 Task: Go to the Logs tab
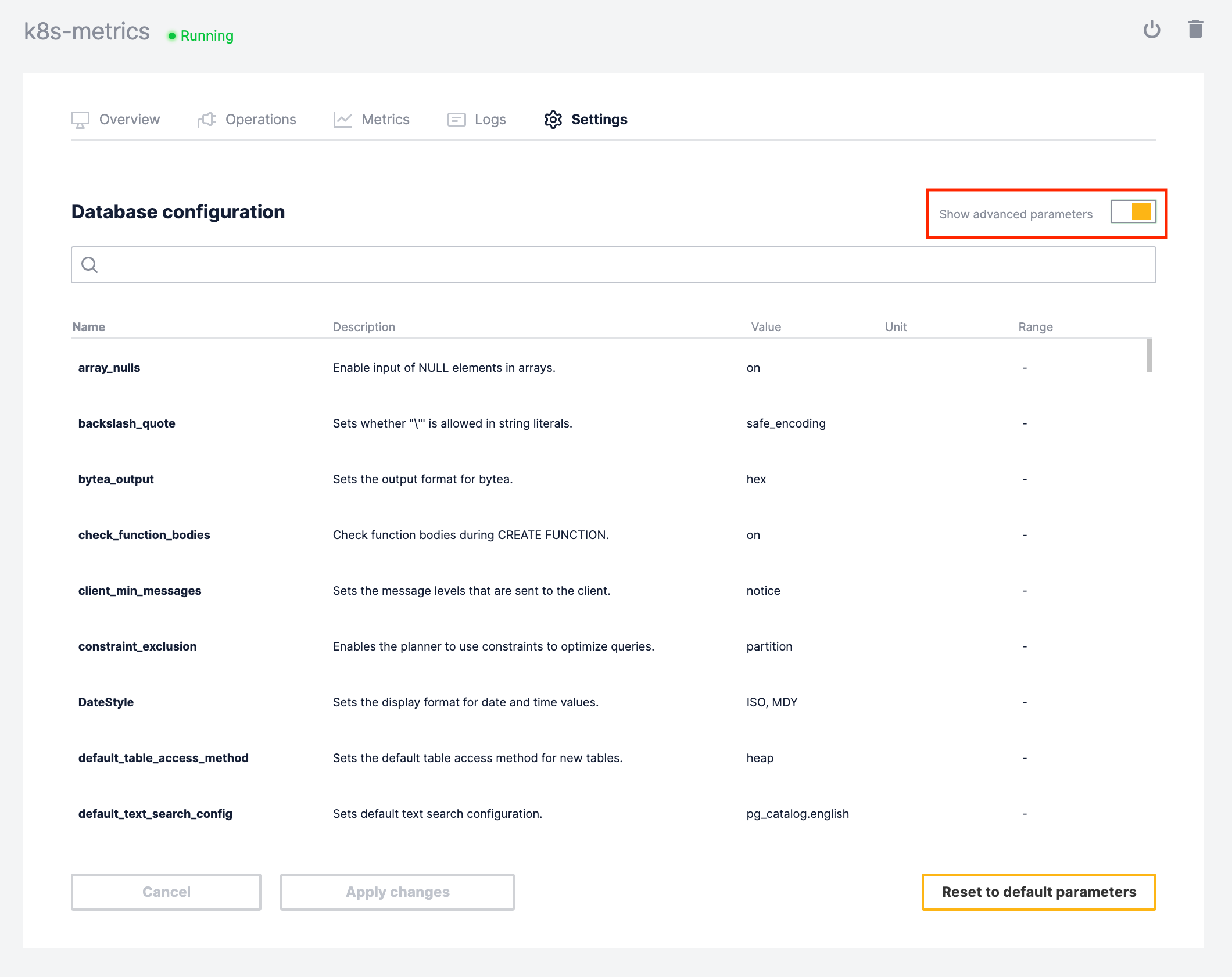pyautogui.click(x=477, y=120)
